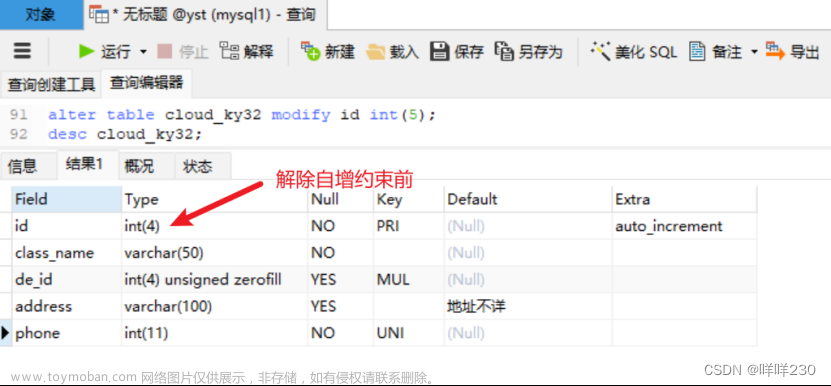
Task: Place cursor in SQL line 91
Action: click(242, 115)
